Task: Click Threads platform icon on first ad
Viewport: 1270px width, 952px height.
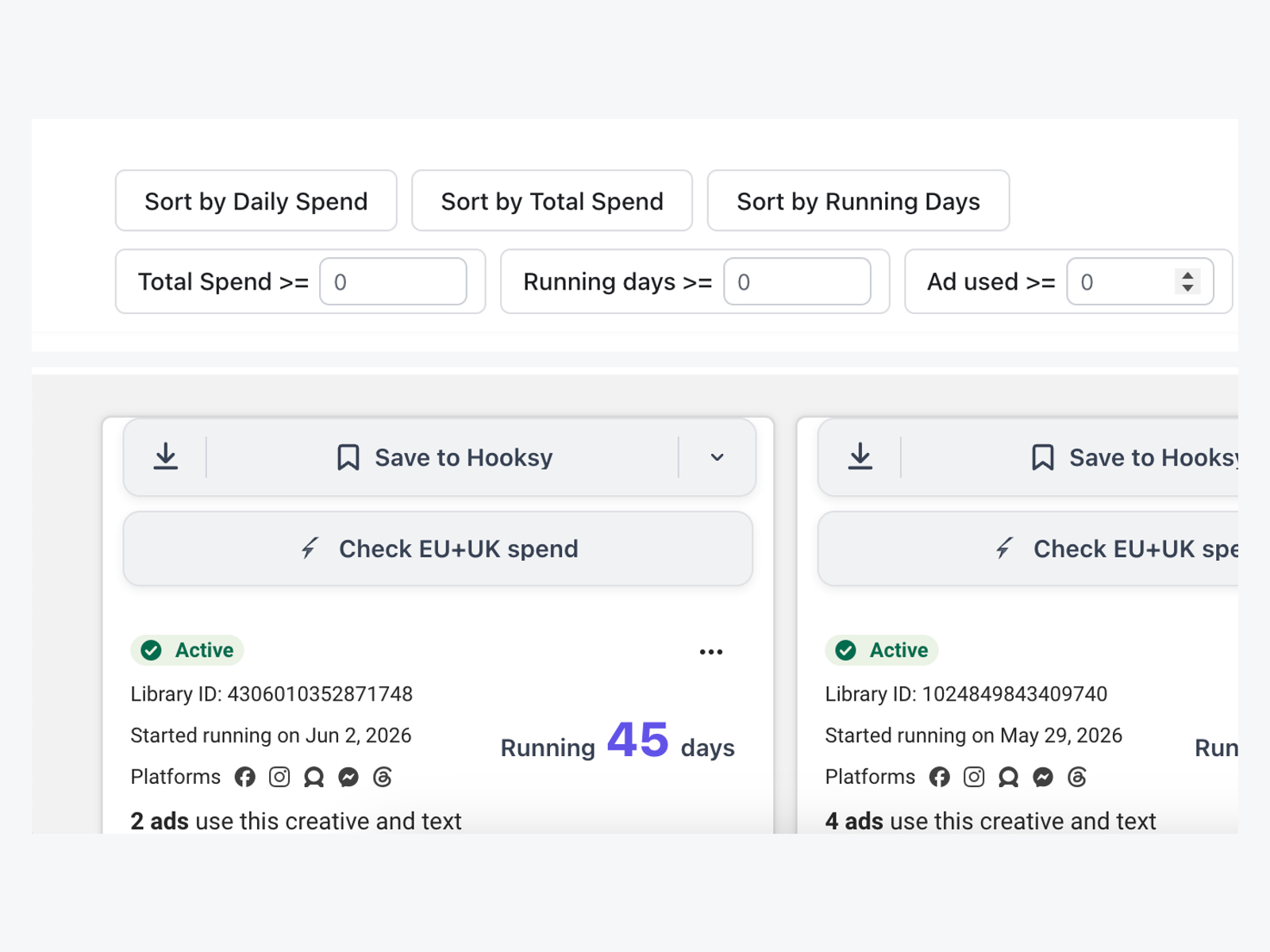Action: [383, 777]
